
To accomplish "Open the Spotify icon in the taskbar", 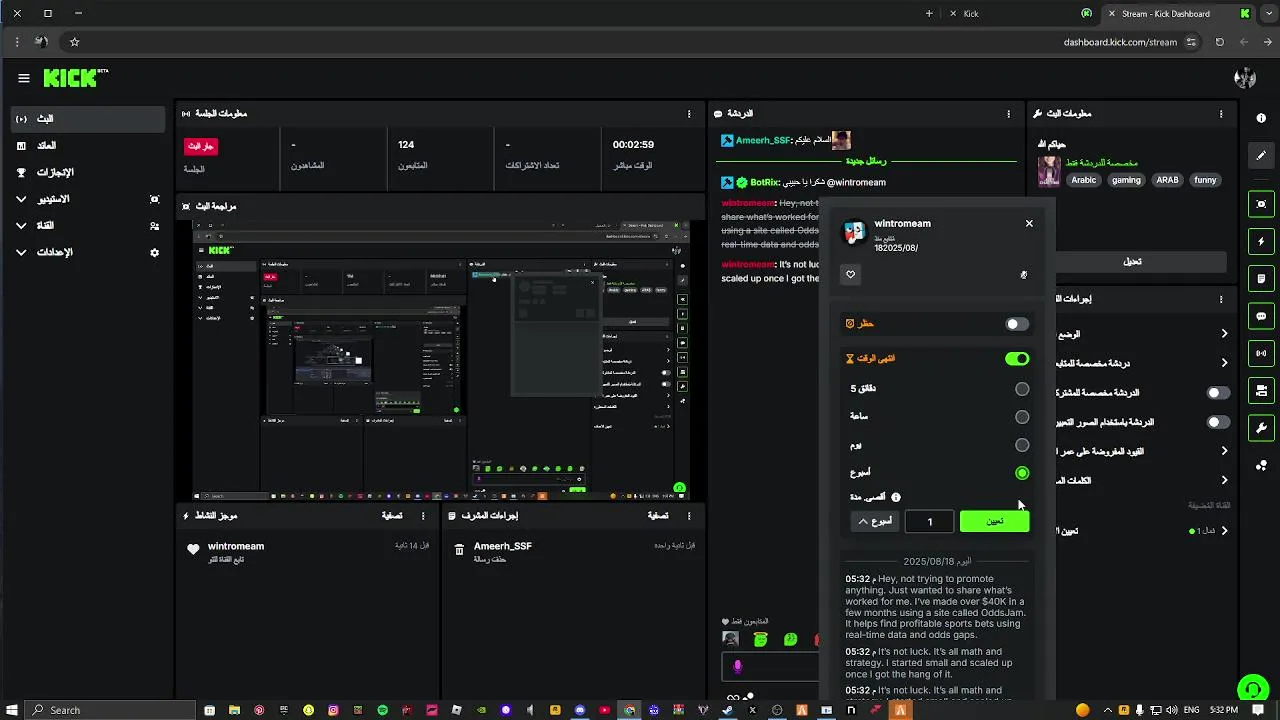I will click(382, 710).
